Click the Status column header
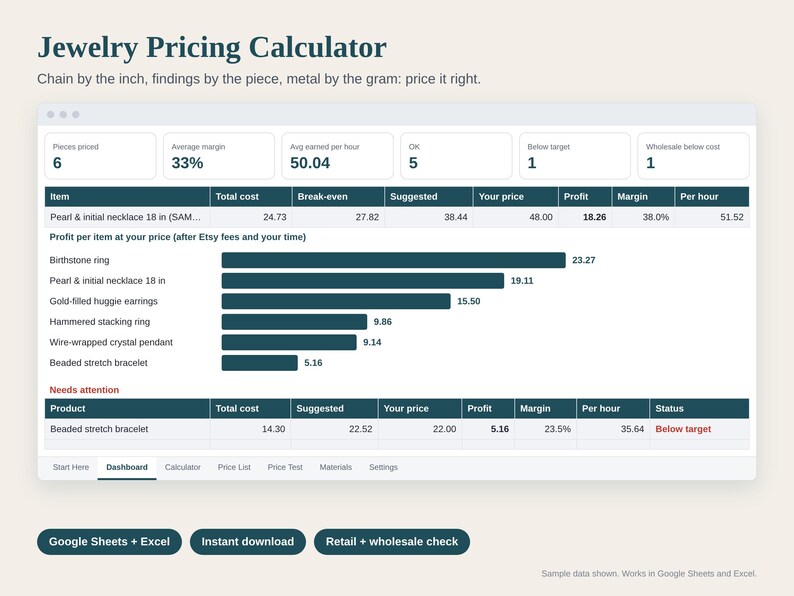 click(x=699, y=409)
